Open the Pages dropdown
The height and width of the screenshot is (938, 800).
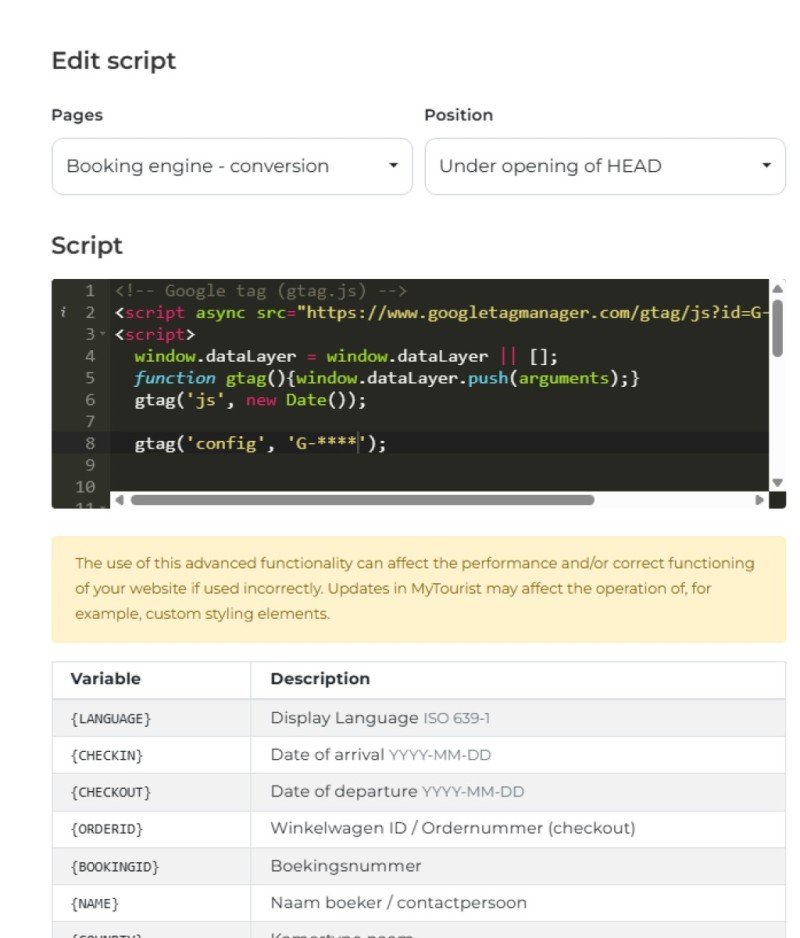click(232, 166)
